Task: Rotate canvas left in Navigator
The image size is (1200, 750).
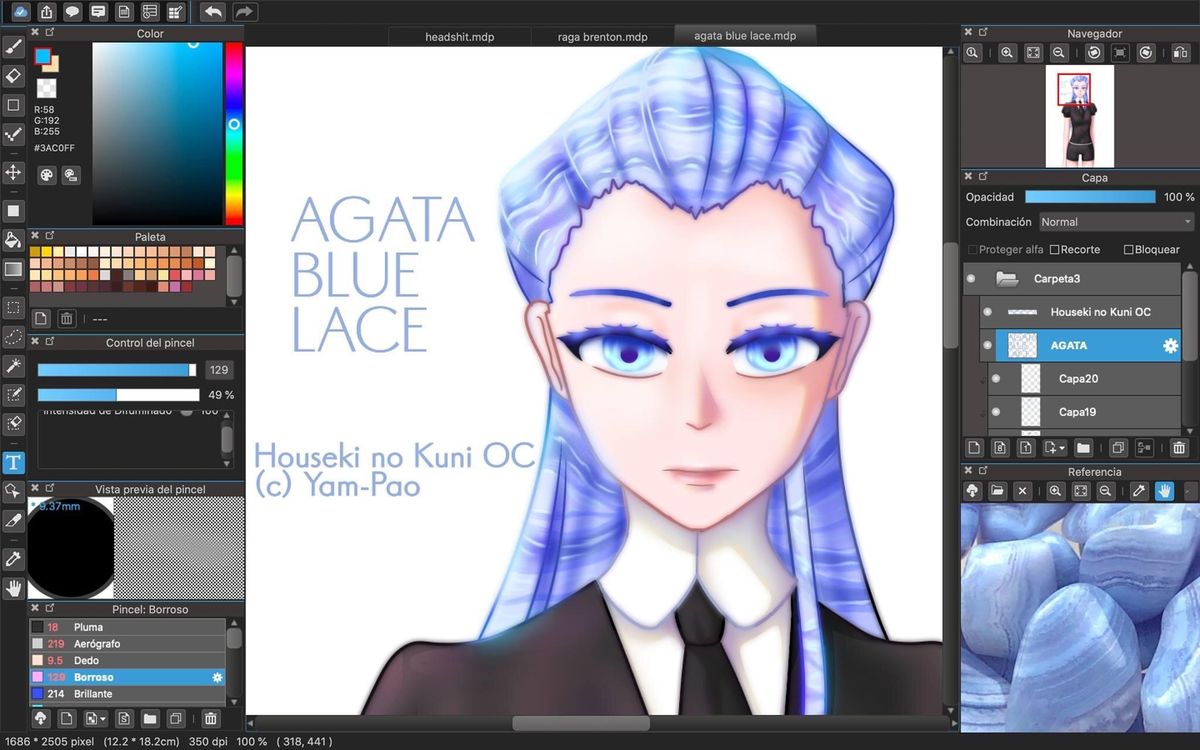Action: tap(1094, 53)
